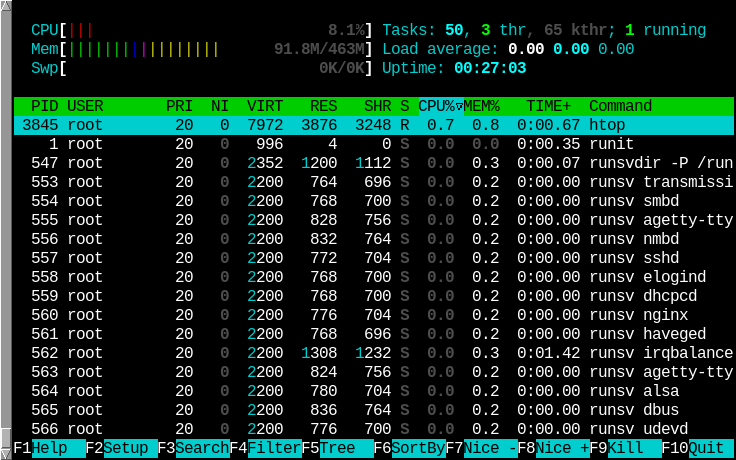
Task: Click the 8.1% CPU usage value
Action: pyautogui.click(x=346, y=31)
